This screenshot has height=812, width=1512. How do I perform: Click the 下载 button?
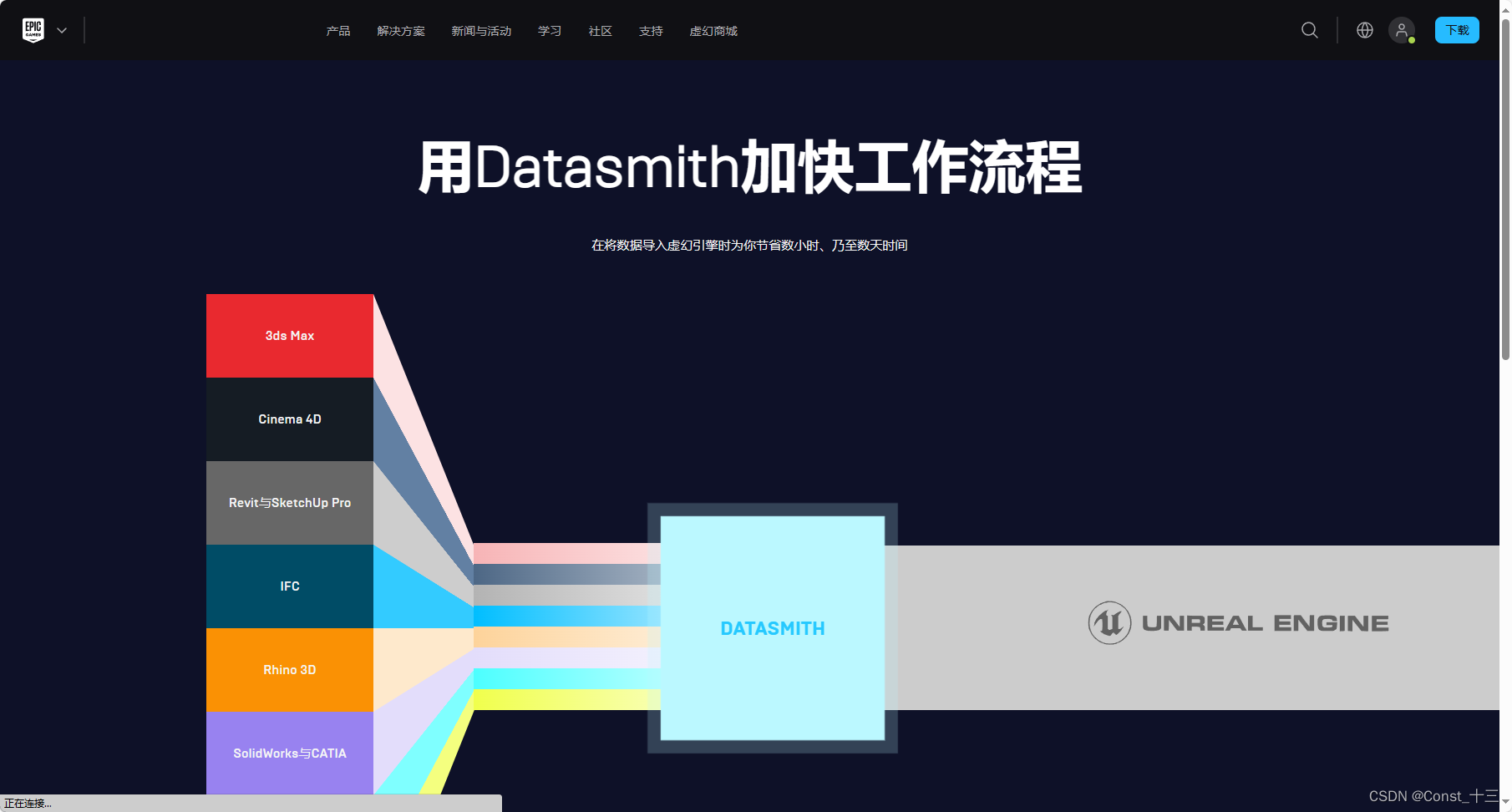point(1457,30)
